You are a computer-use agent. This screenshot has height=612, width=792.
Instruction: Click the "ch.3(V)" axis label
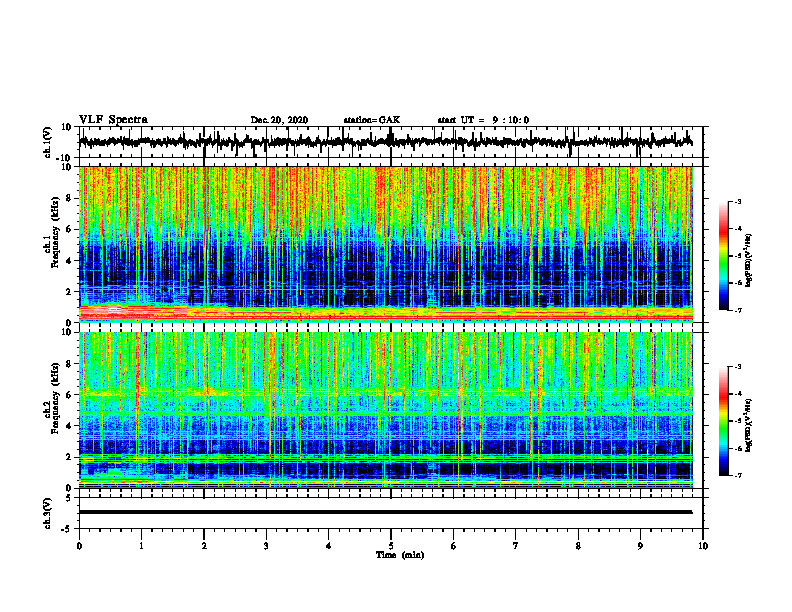click(x=48, y=513)
